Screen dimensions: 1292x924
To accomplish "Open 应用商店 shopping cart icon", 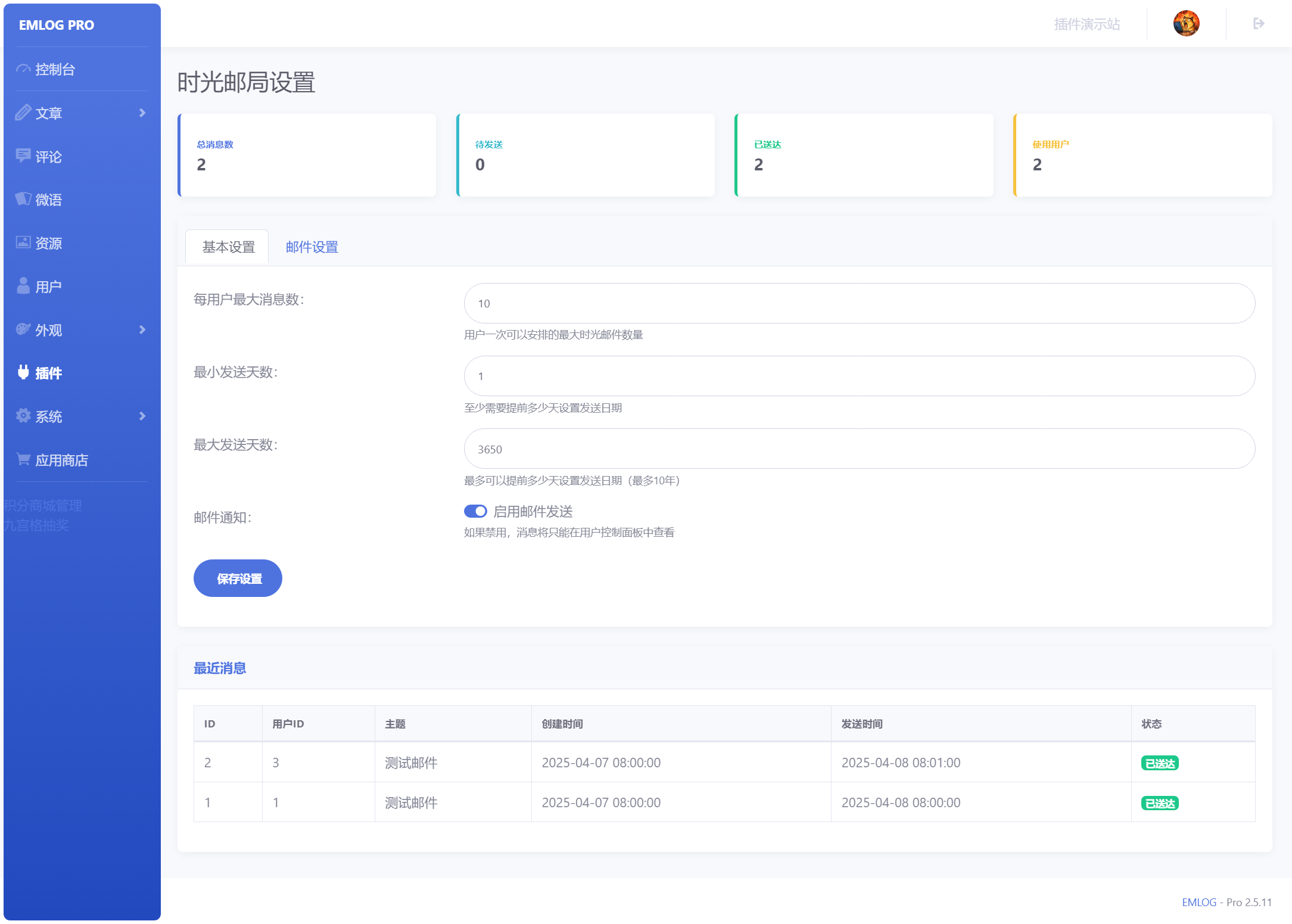I will [x=23, y=459].
